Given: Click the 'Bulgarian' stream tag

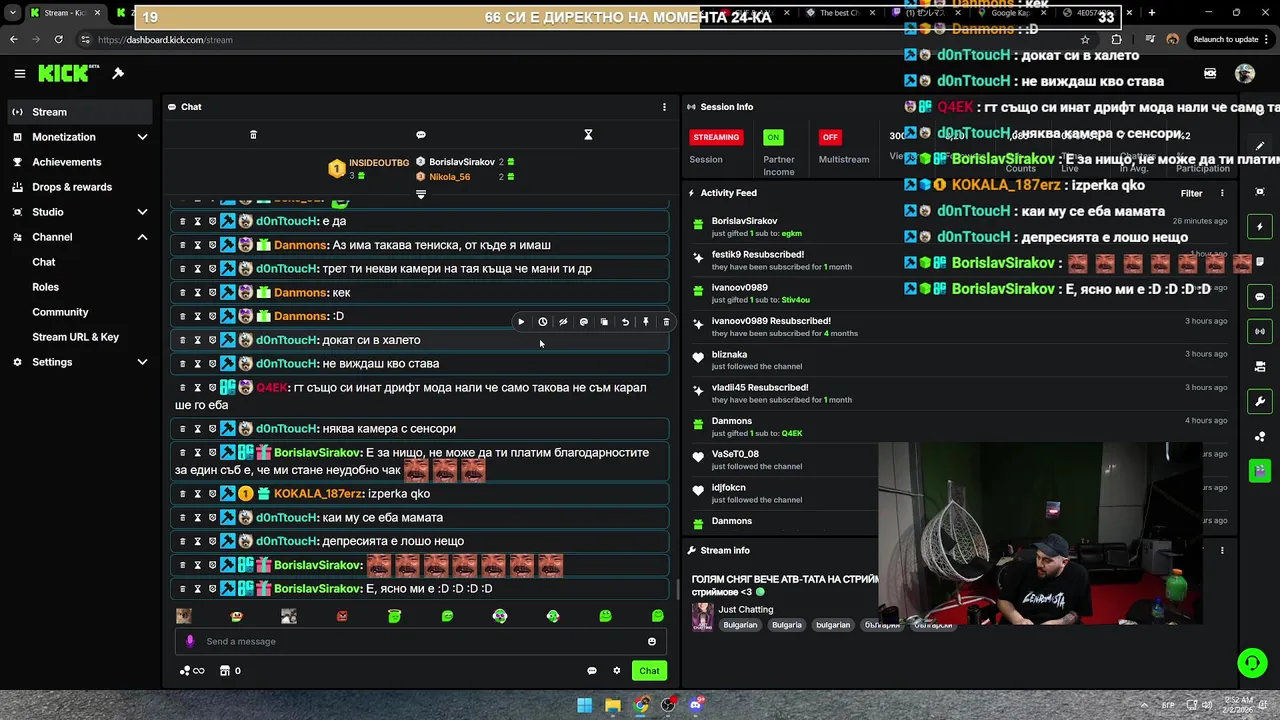Looking at the screenshot, I should [740, 625].
